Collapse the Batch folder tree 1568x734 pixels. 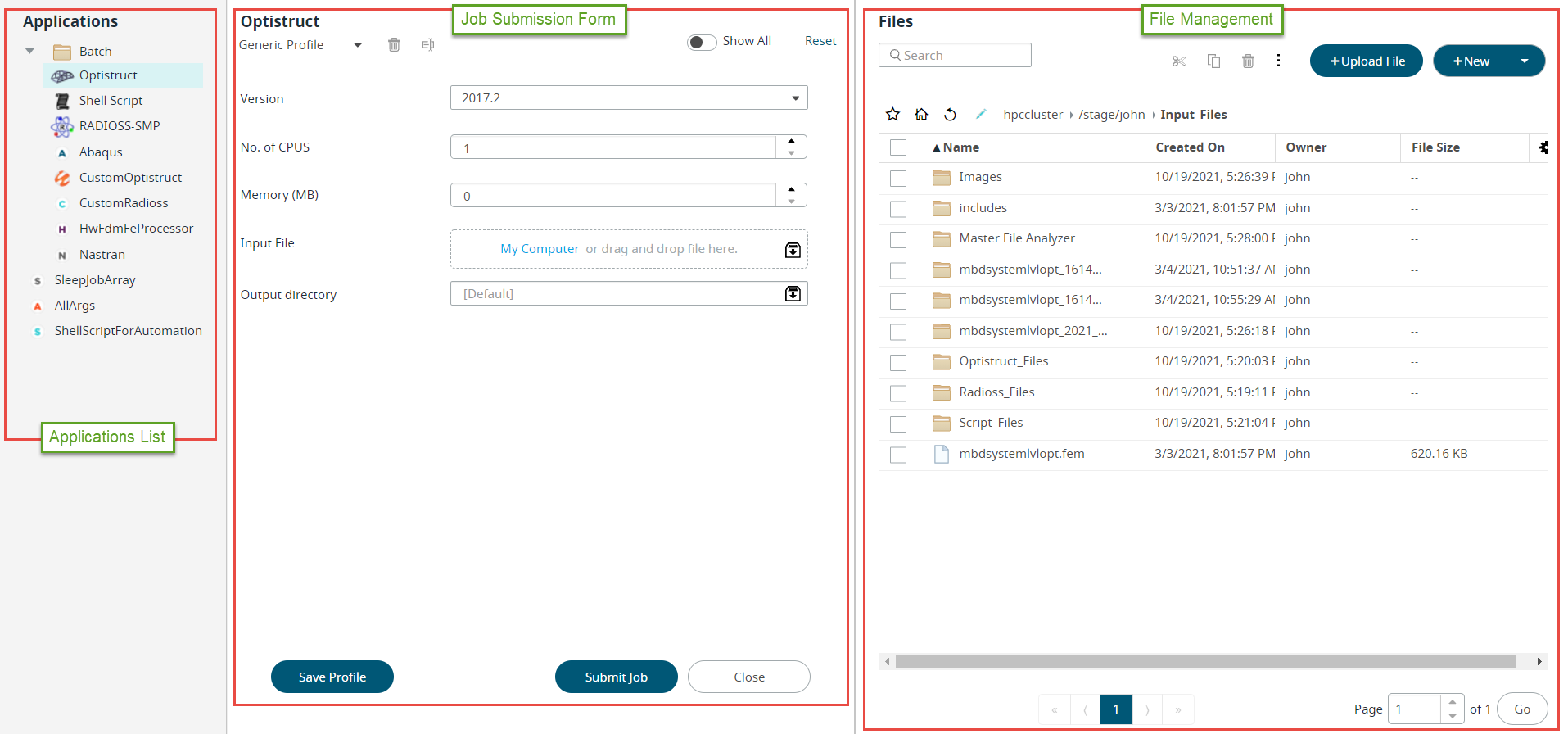click(30, 51)
